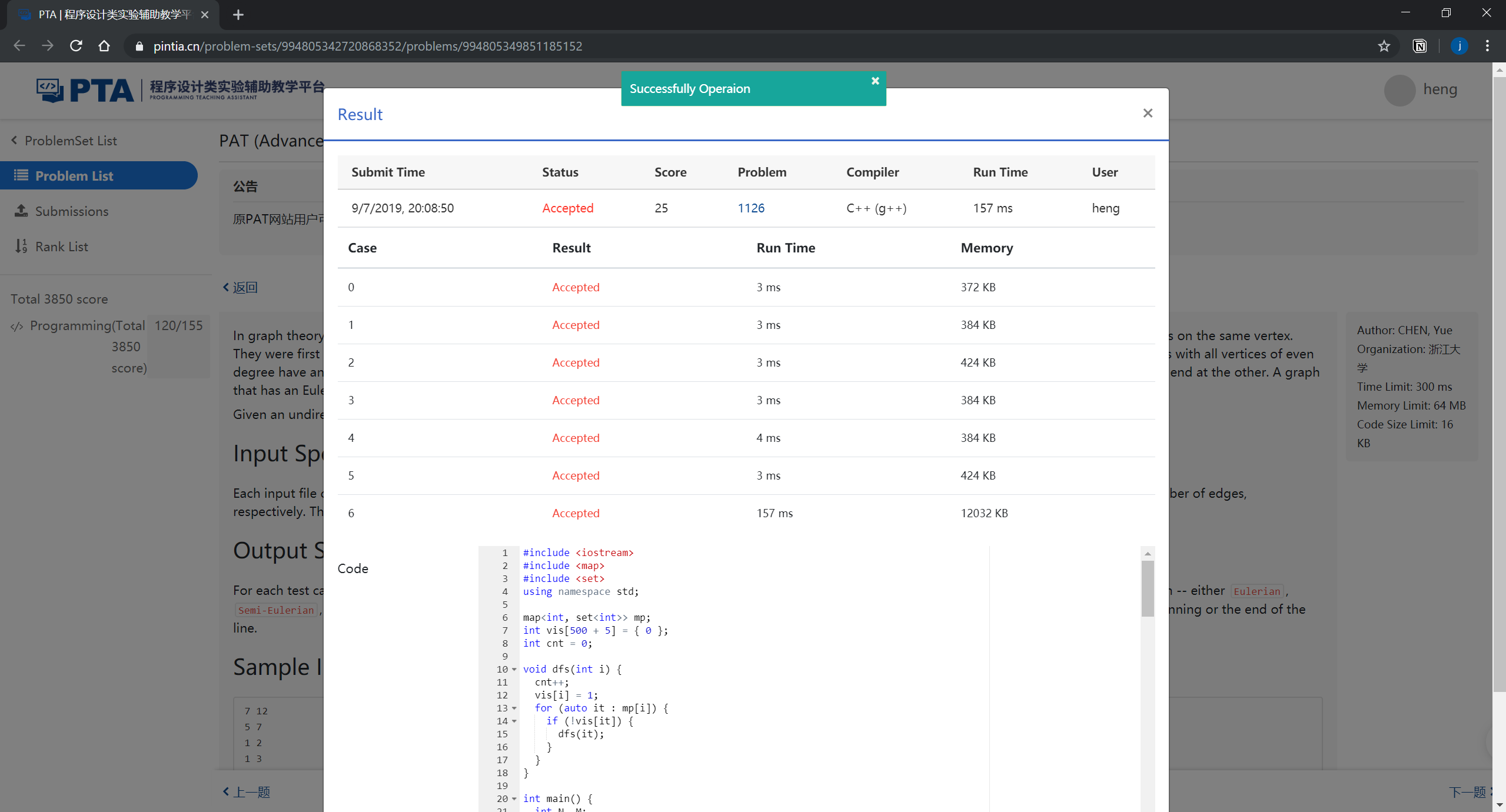The width and height of the screenshot is (1506, 812).
Task: Click the 424 KB memory of case 2
Action: (x=978, y=362)
